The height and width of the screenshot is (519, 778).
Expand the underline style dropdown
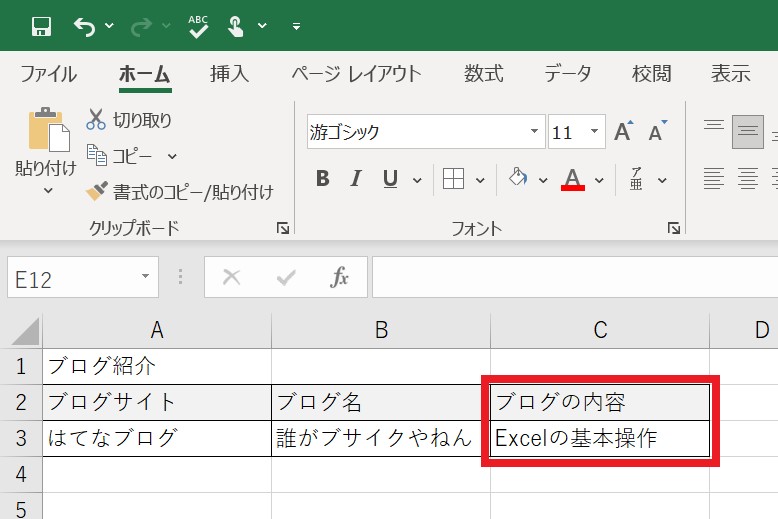417,180
